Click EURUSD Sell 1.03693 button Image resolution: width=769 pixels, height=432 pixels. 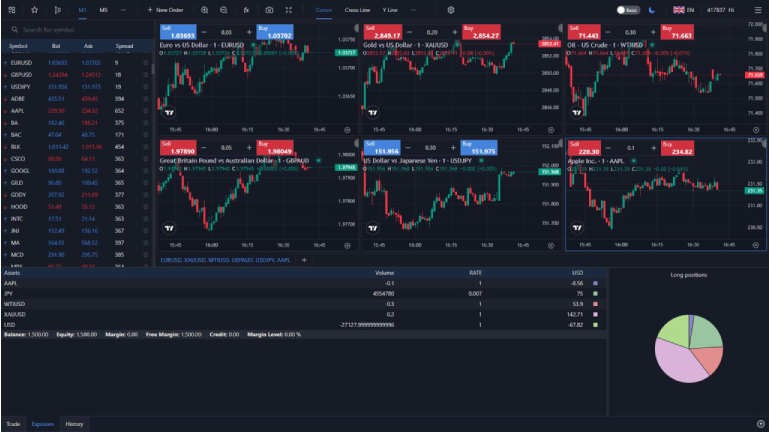point(178,32)
